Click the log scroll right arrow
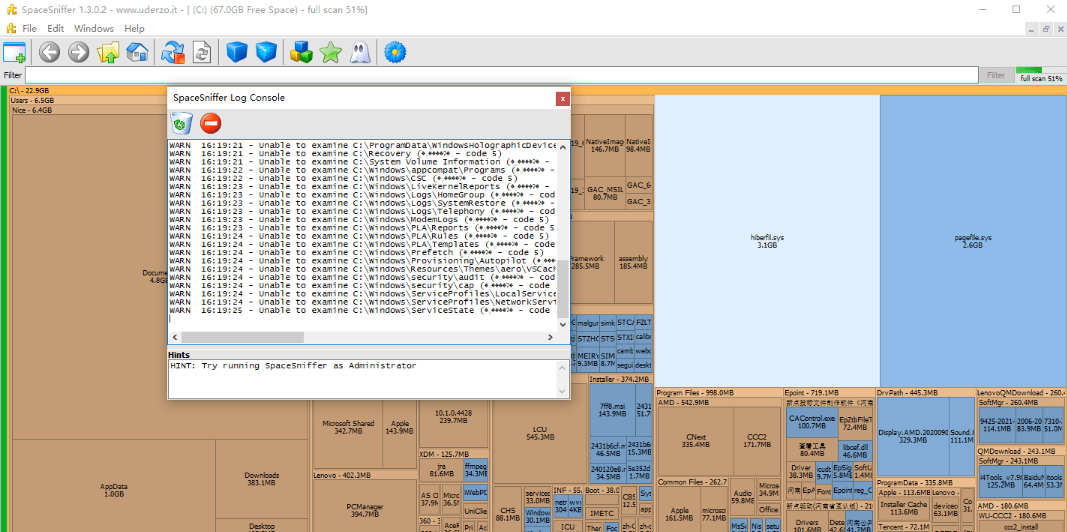1067x532 pixels. (x=551, y=337)
